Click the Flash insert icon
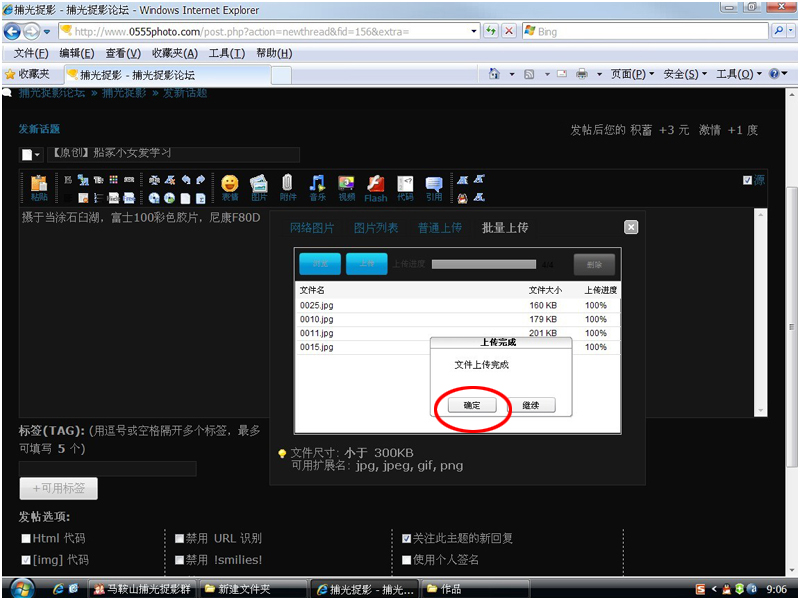Image resolution: width=800 pixels, height=600 pixels. pyautogui.click(x=376, y=187)
